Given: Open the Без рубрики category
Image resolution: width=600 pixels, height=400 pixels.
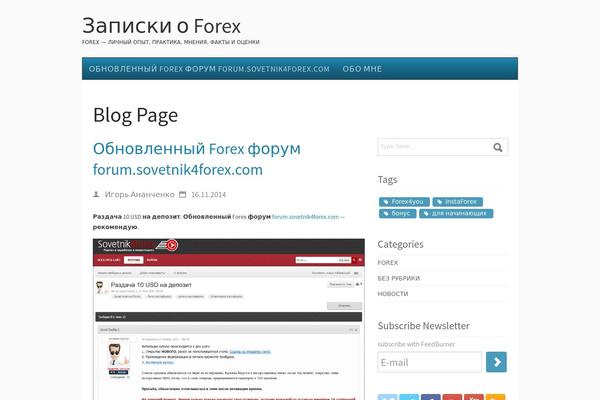Looking at the screenshot, I should (x=399, y=278).
